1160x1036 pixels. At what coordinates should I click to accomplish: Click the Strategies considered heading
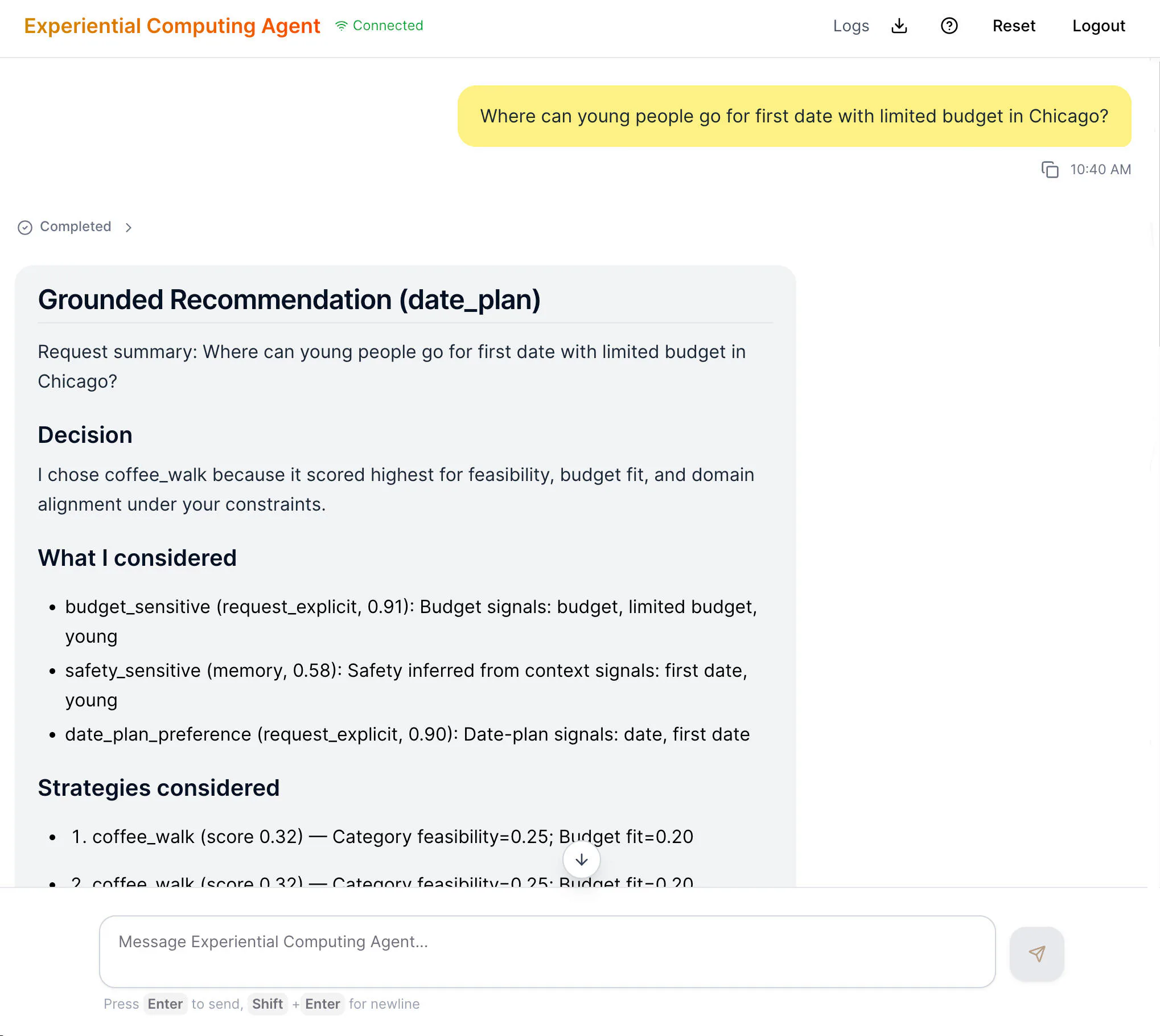coord(158,788)
